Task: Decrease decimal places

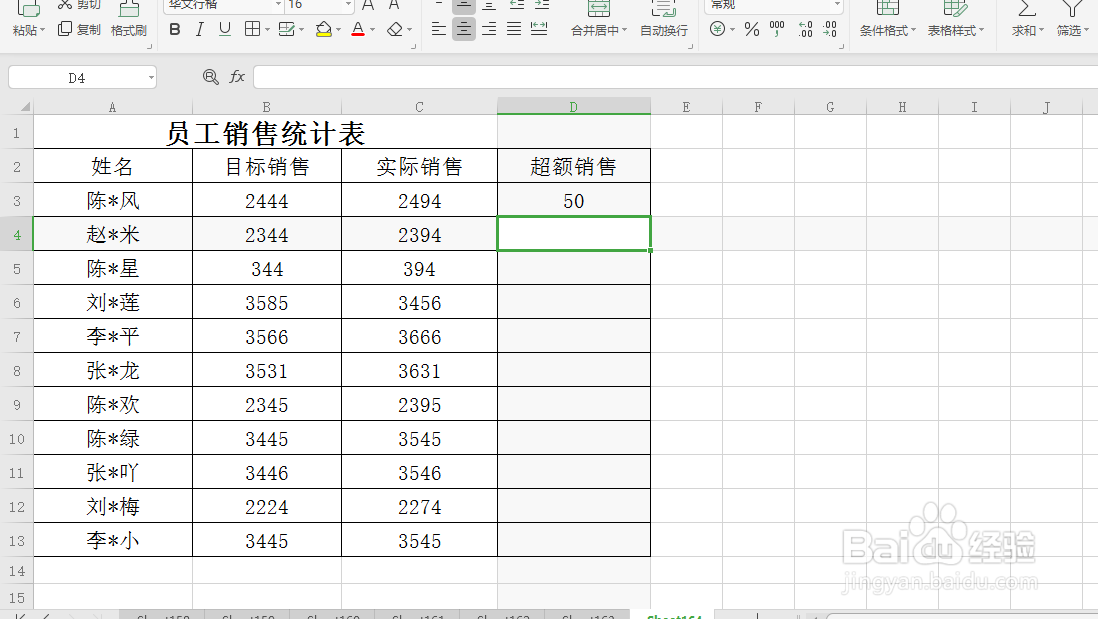Action: (x=830, y=29)
